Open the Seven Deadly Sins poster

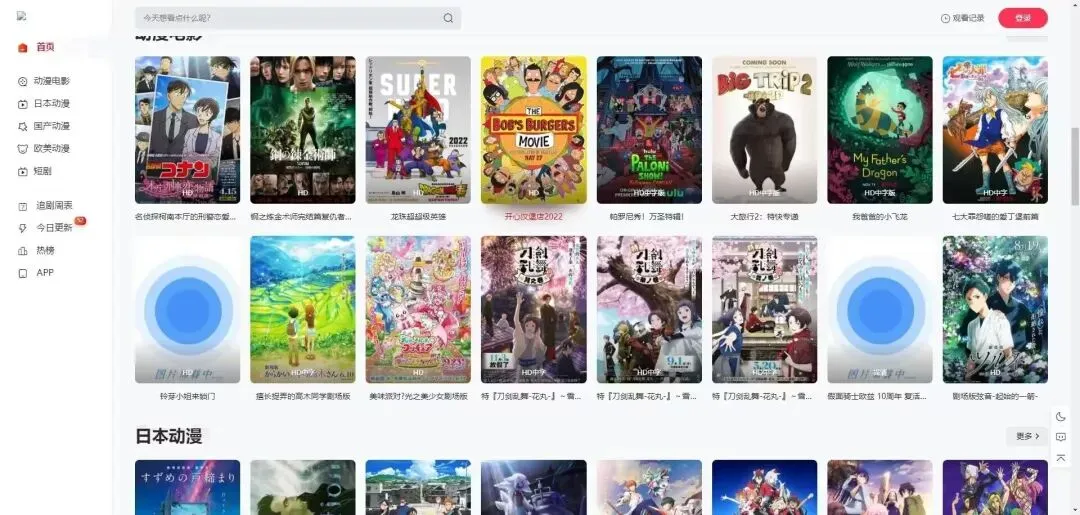[995, 130]
